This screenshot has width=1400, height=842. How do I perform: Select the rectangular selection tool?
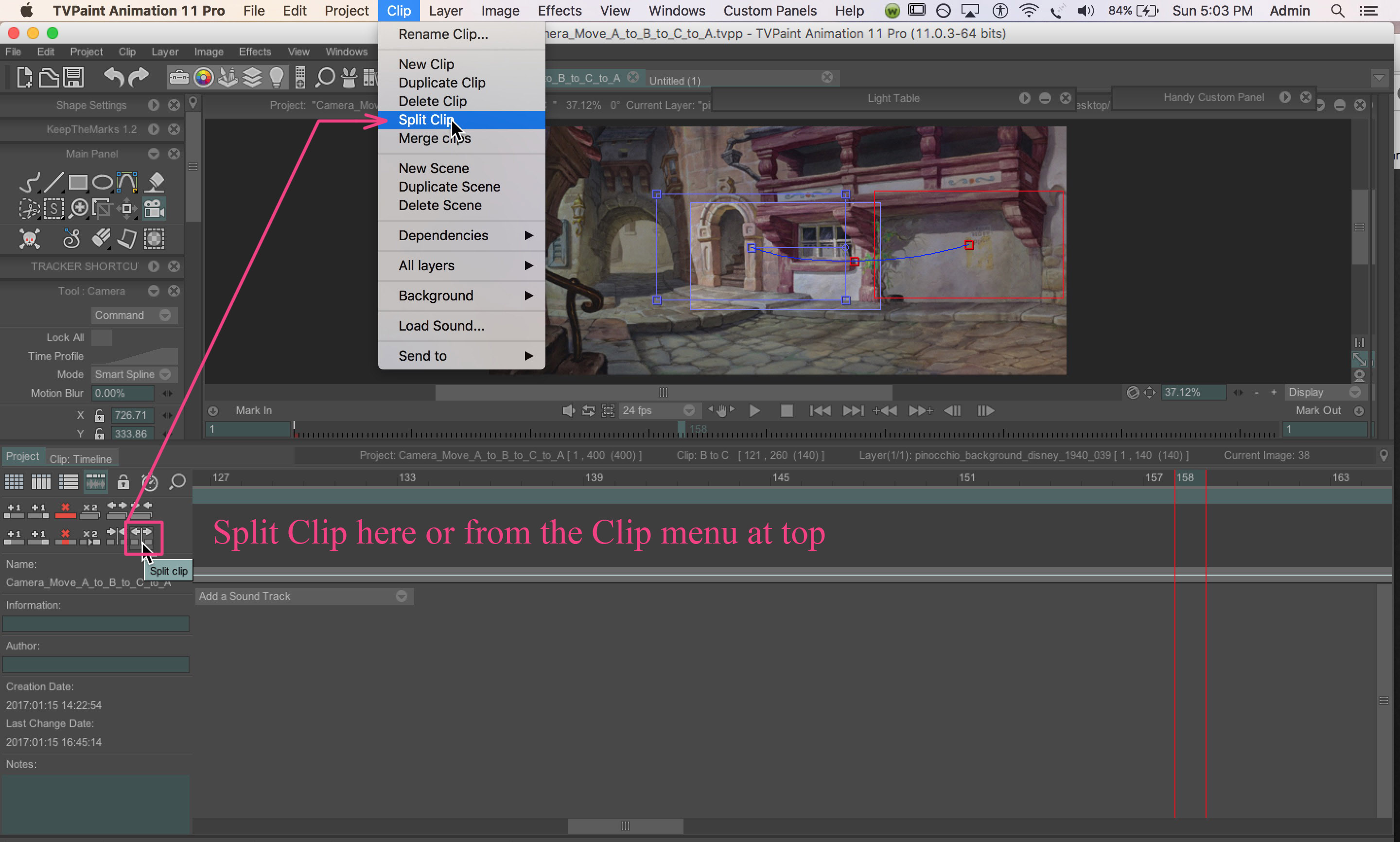coord(54,209)
